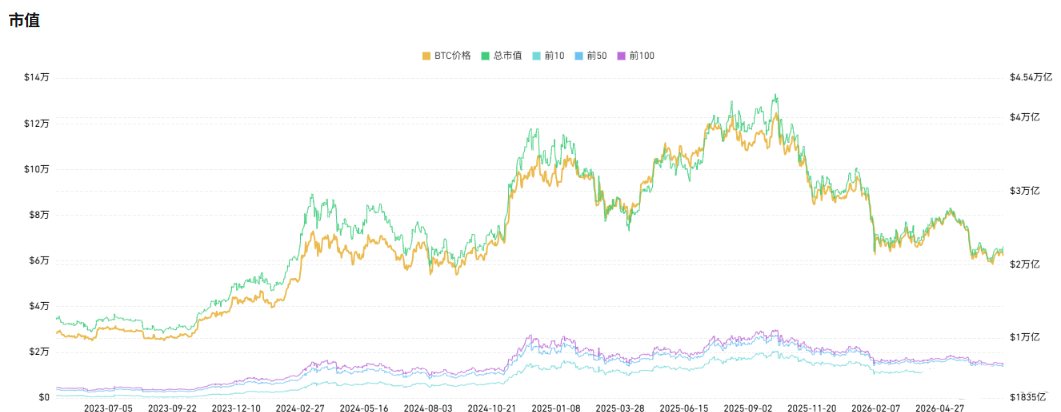Click the $1835亿 right axis label
Viewport: 1061px width, 412px height.
(x=1026, y=398)
